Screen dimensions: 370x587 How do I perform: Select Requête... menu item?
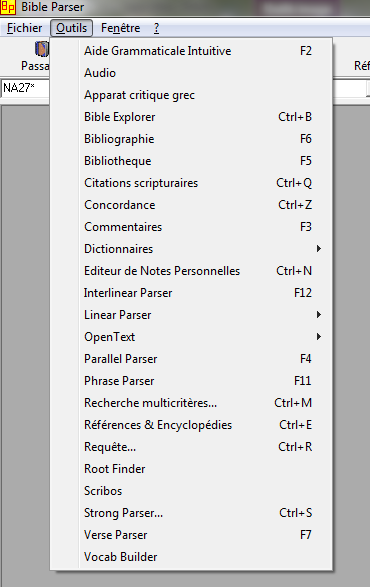click(191, 447)
